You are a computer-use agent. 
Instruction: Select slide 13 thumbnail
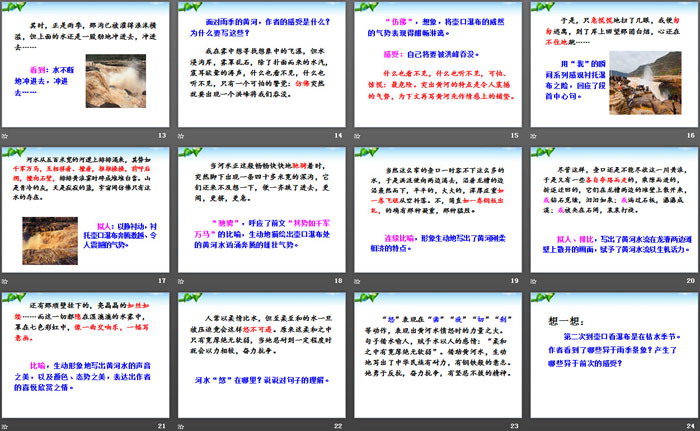click(x=86, y=72)
